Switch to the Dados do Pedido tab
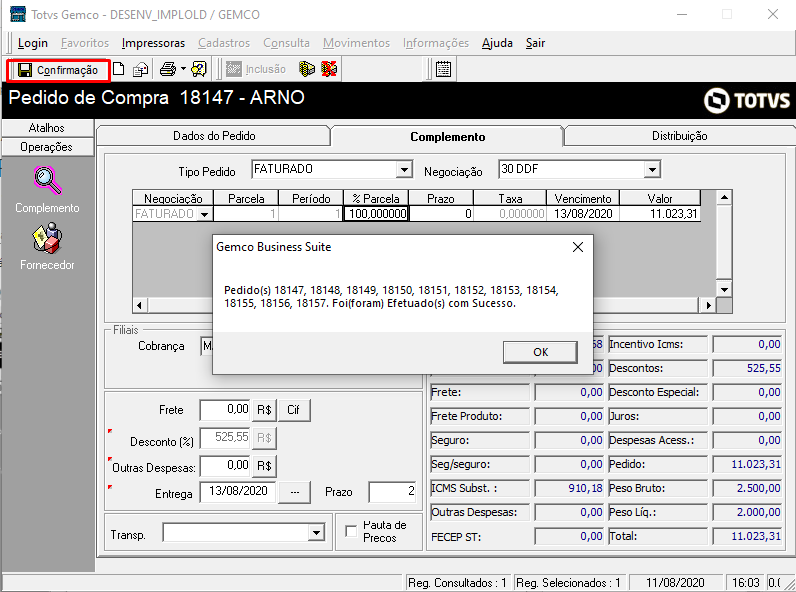The image size is (796, 592). coord(214,136)
